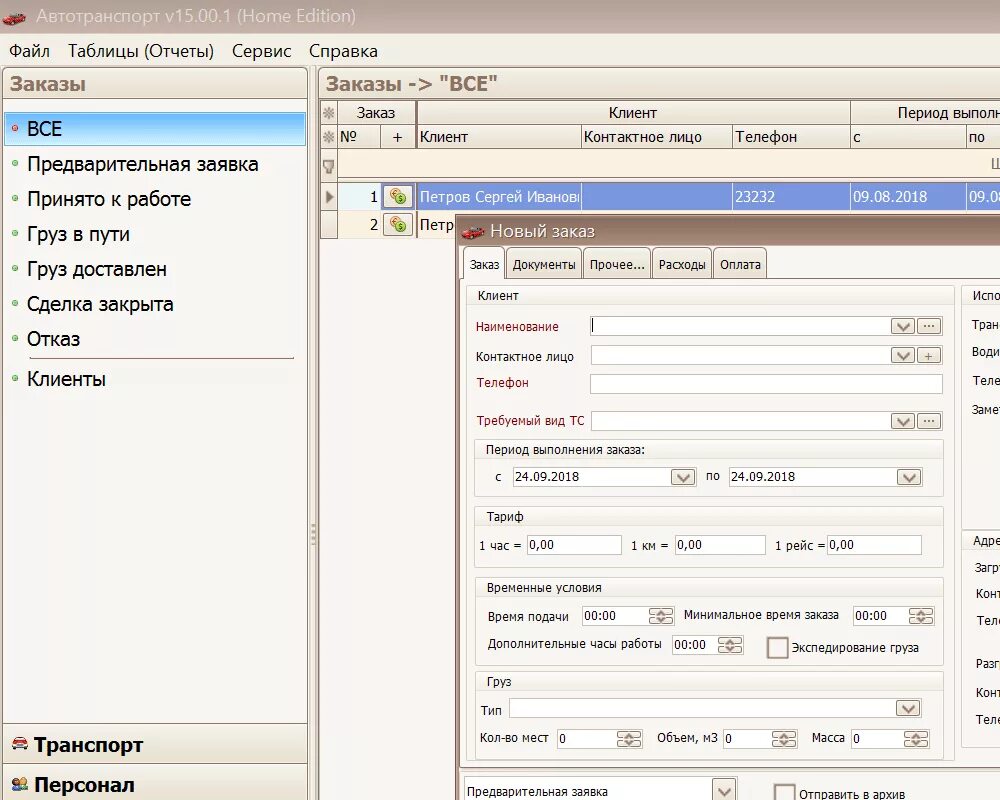Screen dimensions: 1000x800
Task: Click the red car icon in the app title bar
Action: 14,17
